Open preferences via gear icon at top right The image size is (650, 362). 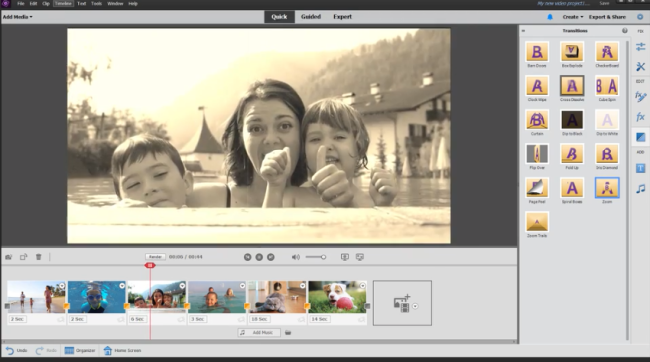pyautogui.click(x=640, y=17)
